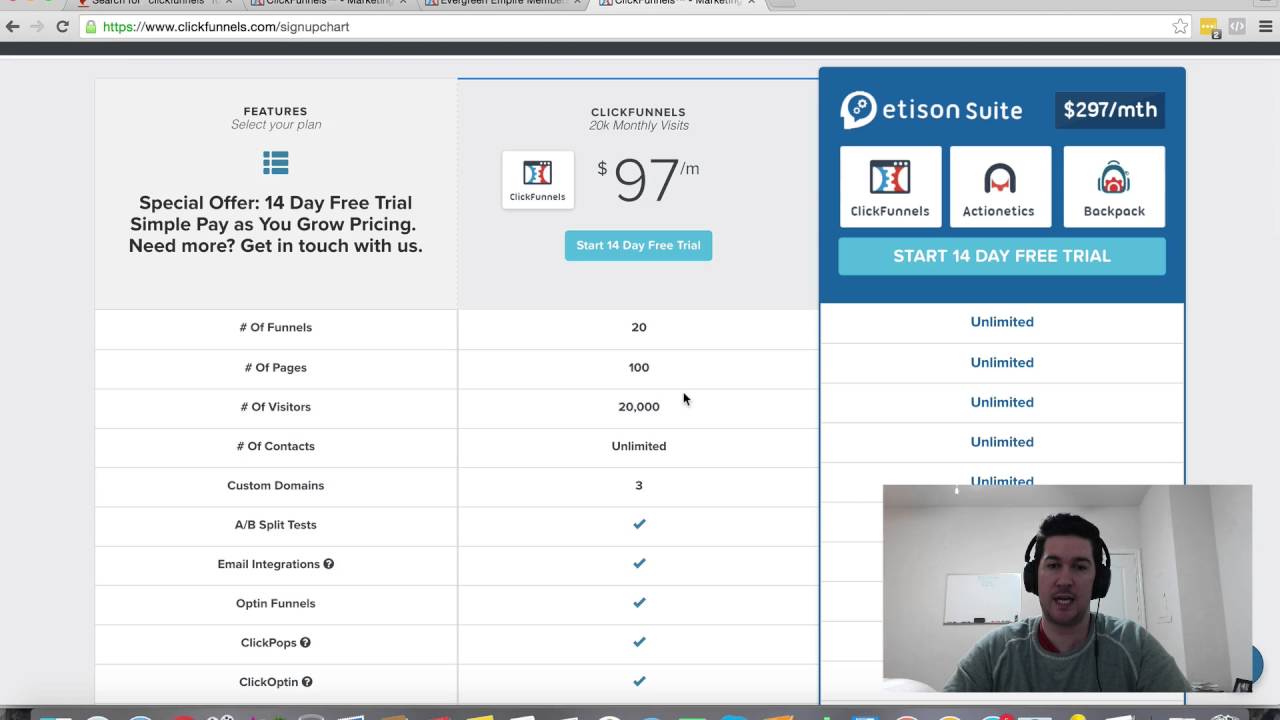
Task: Click the '# Of Funnels' row label
Action: [x=275, y=327]
